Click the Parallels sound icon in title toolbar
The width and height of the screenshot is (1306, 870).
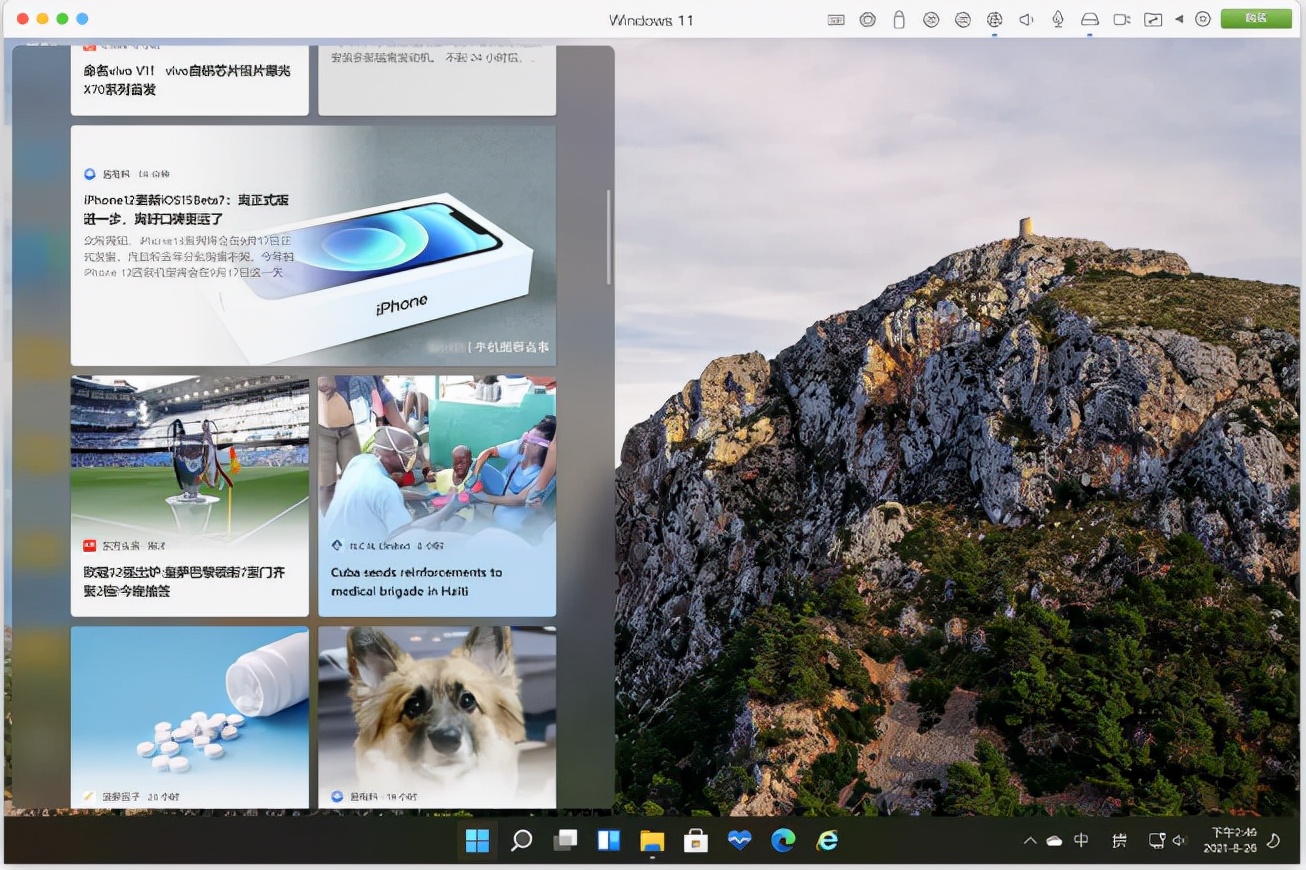[x=1026, y=19]
